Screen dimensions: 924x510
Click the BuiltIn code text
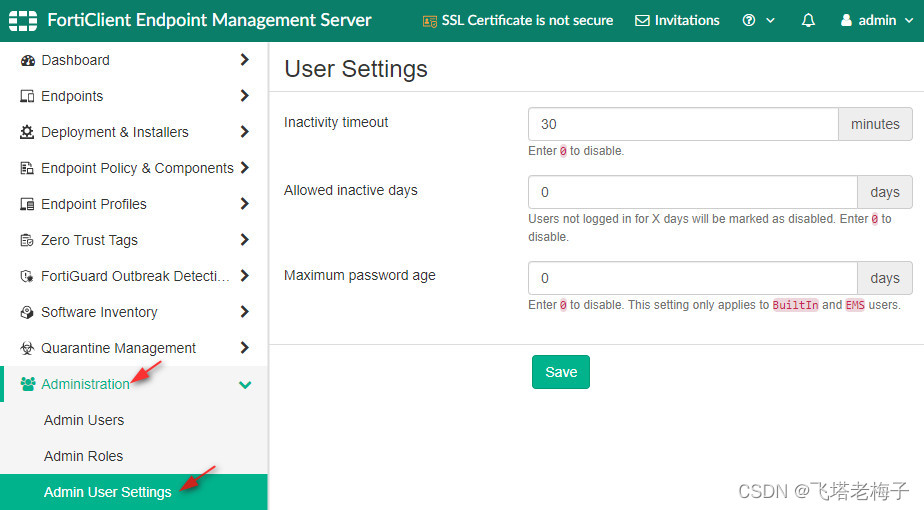click(795, 305)
